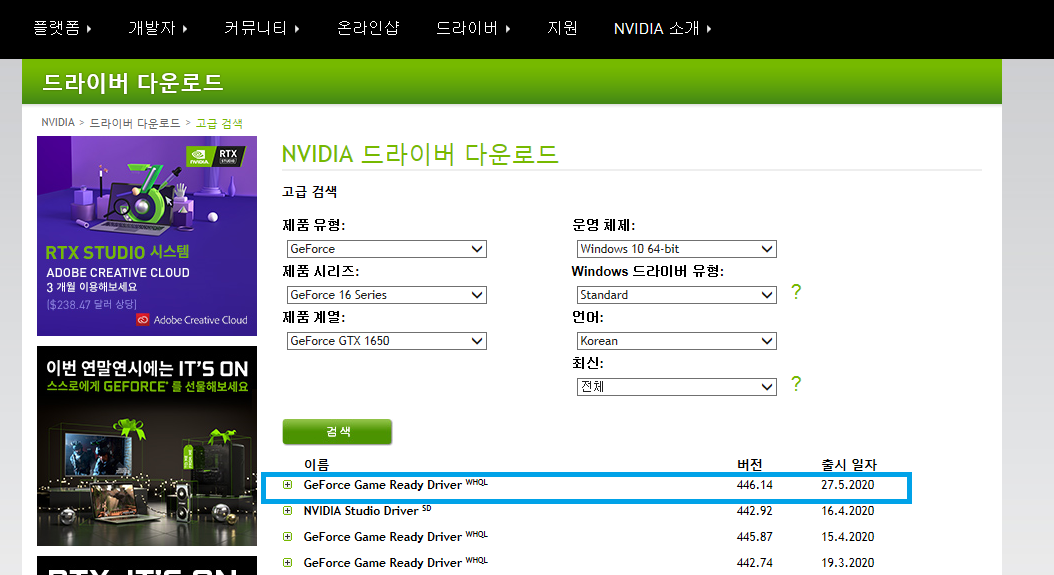Click the version number 446.14
The image size is (1054, 575).
(754, 485)
